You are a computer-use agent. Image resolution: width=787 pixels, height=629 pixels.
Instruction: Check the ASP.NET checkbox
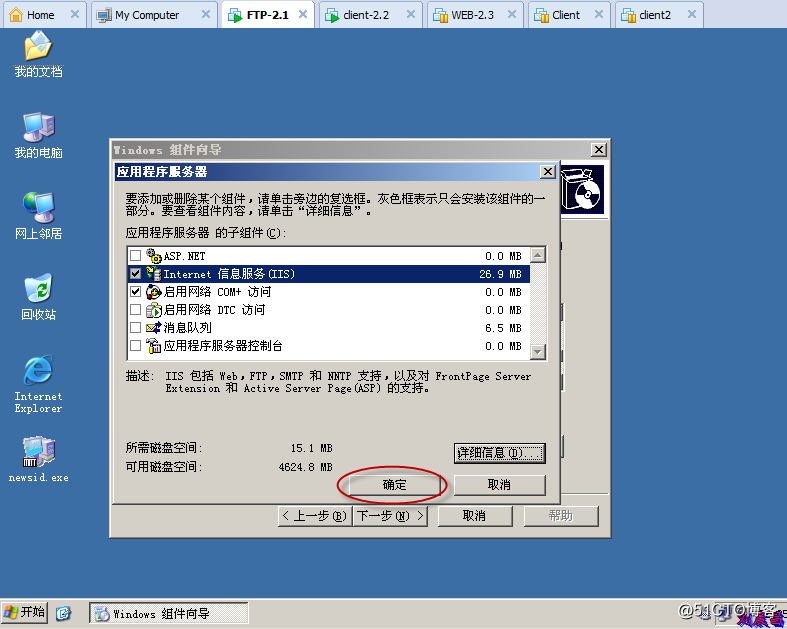(x=136, y=256)
